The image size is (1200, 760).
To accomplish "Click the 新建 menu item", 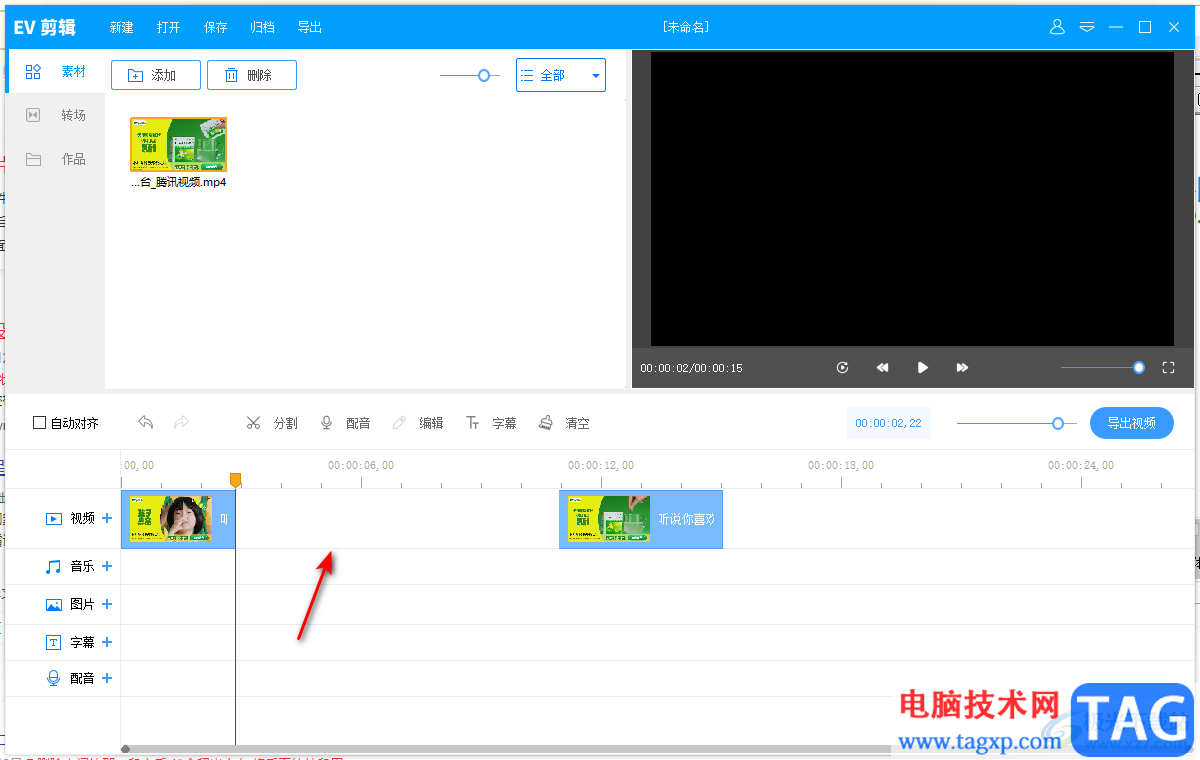I will point(122,27).
